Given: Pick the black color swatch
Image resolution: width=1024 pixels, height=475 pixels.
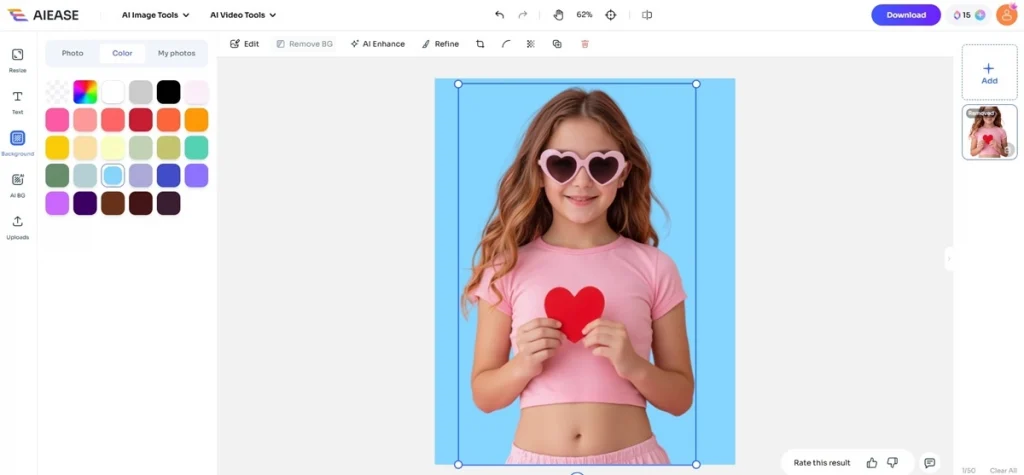Looking at the screenshot, I should (x=168, y=92).
